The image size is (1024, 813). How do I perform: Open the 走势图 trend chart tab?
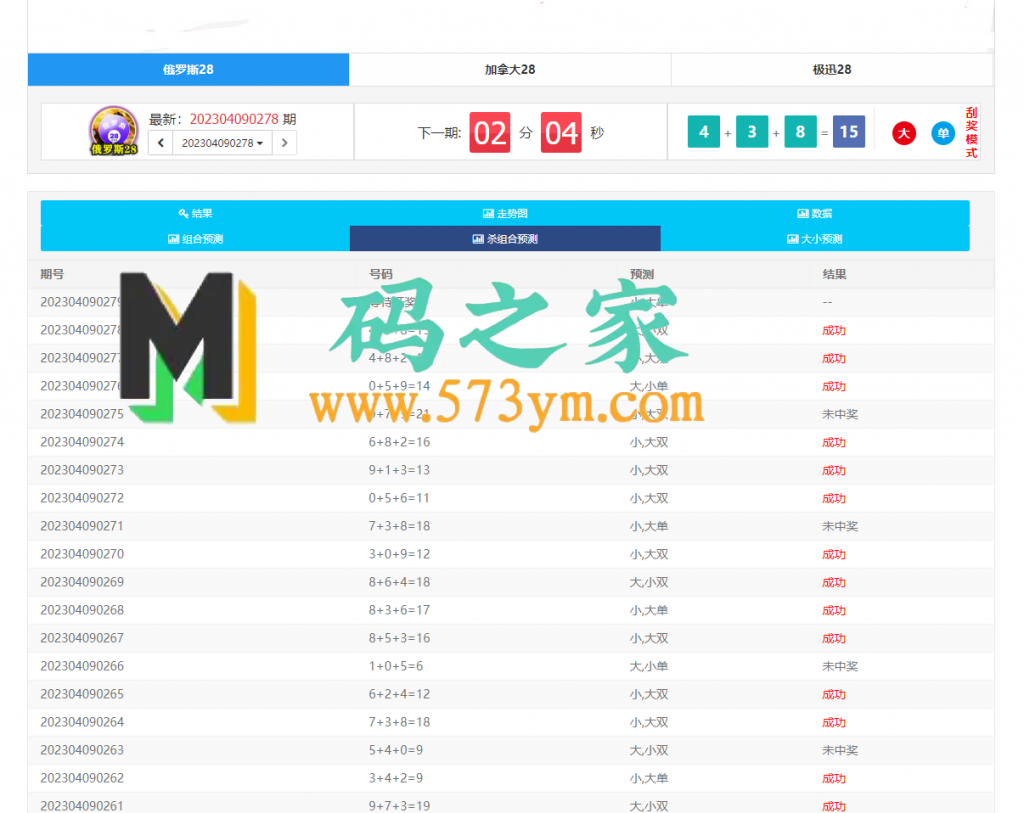tap(505, 214)
